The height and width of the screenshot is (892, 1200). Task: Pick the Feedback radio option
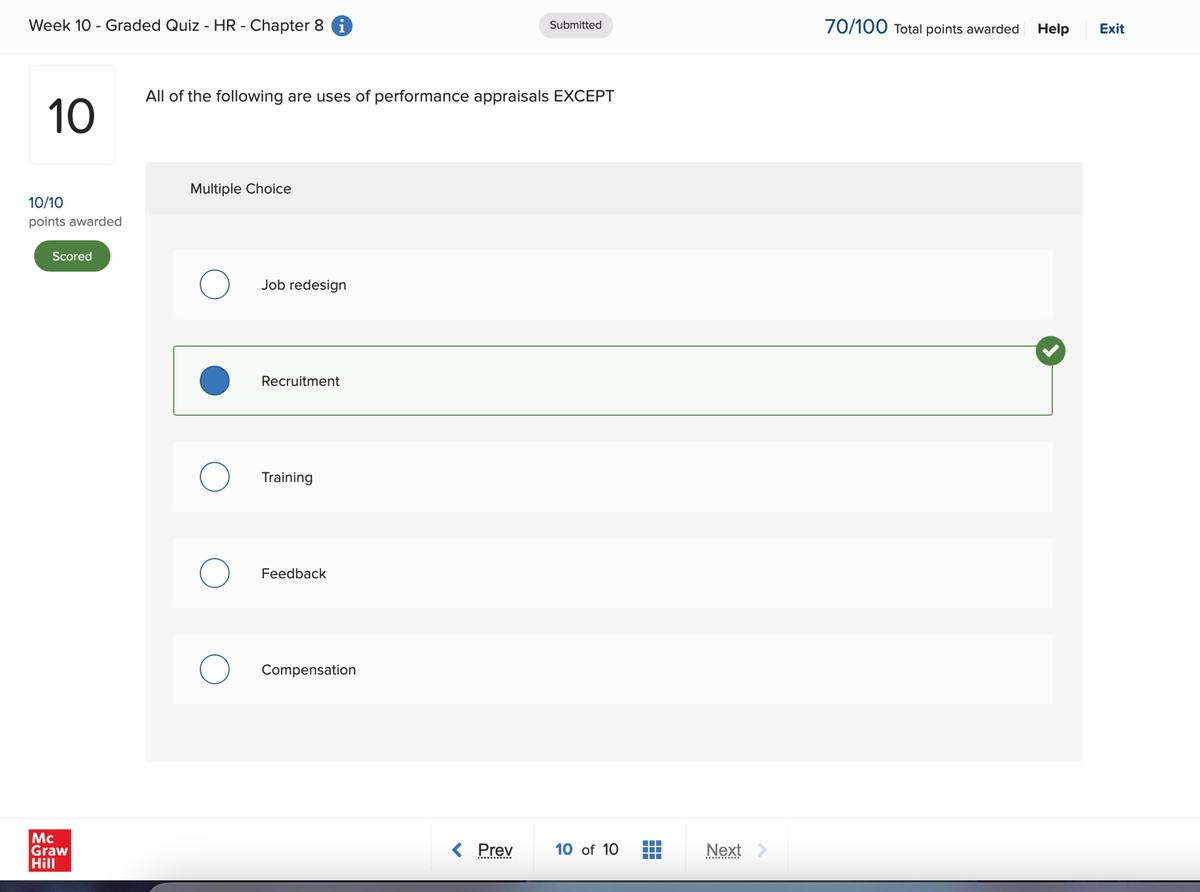point(214,573)
